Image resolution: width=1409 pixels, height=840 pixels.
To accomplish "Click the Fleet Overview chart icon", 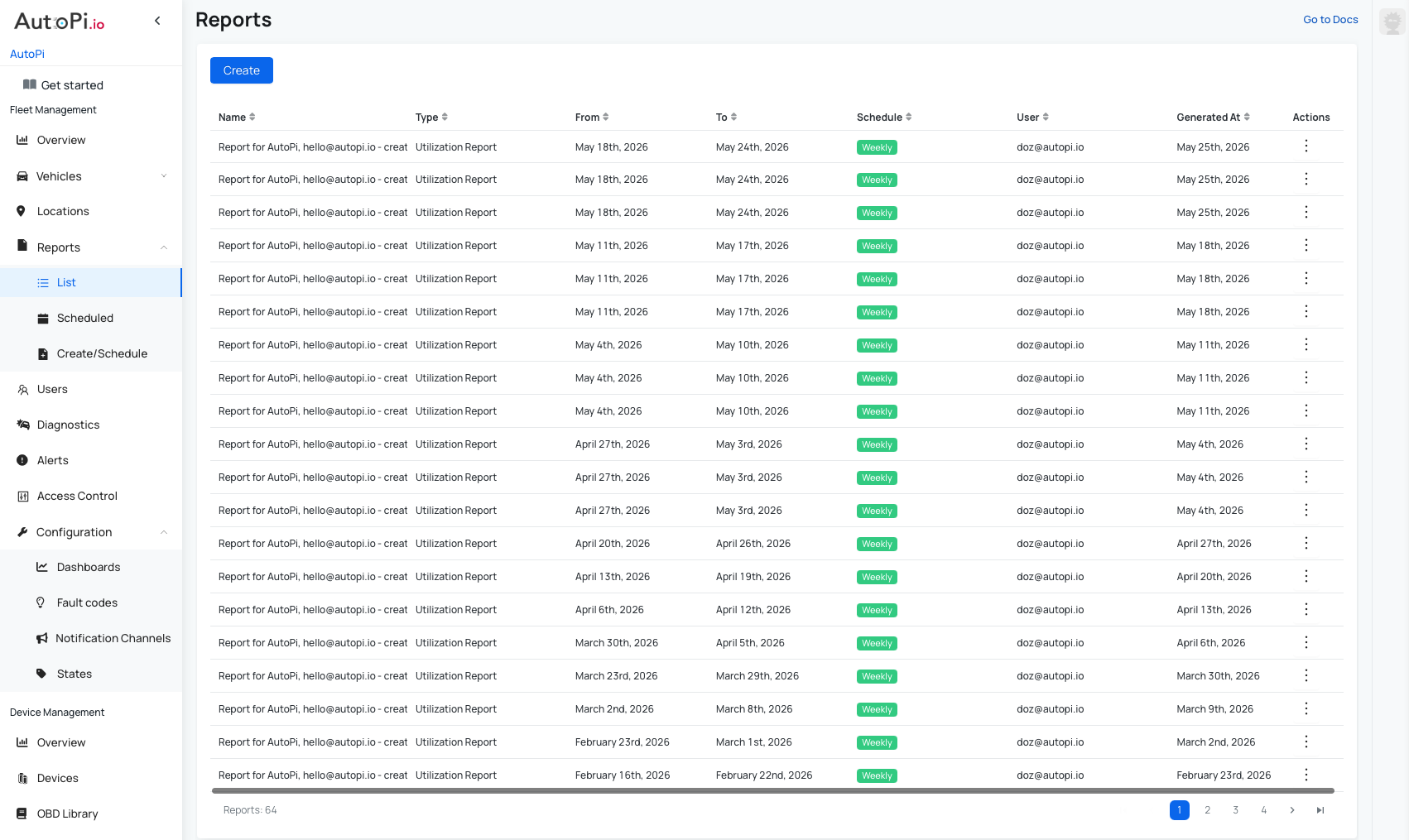I will pyautogui.click(x=22, y=140).
